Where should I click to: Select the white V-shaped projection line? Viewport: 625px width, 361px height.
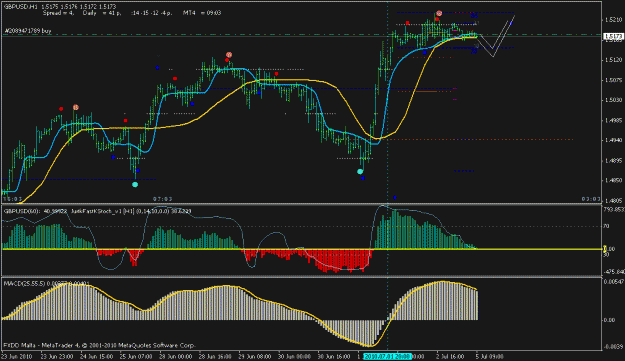click(x=496, y=36)
